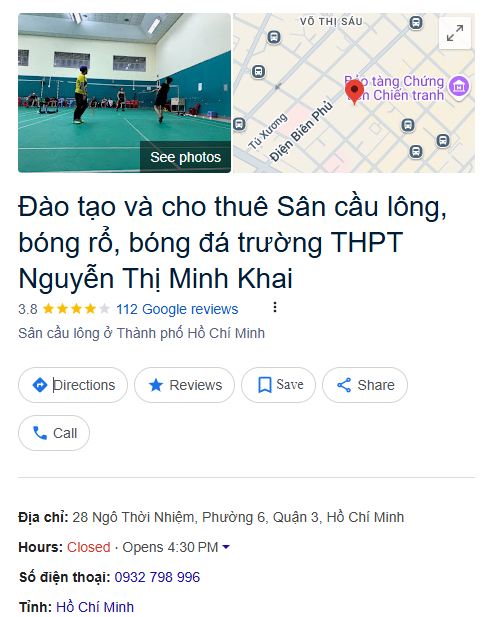Image resolution: width=496 pixels, height=617 pixels.
Task: Call the badminton court
Action: pos(54,433)
